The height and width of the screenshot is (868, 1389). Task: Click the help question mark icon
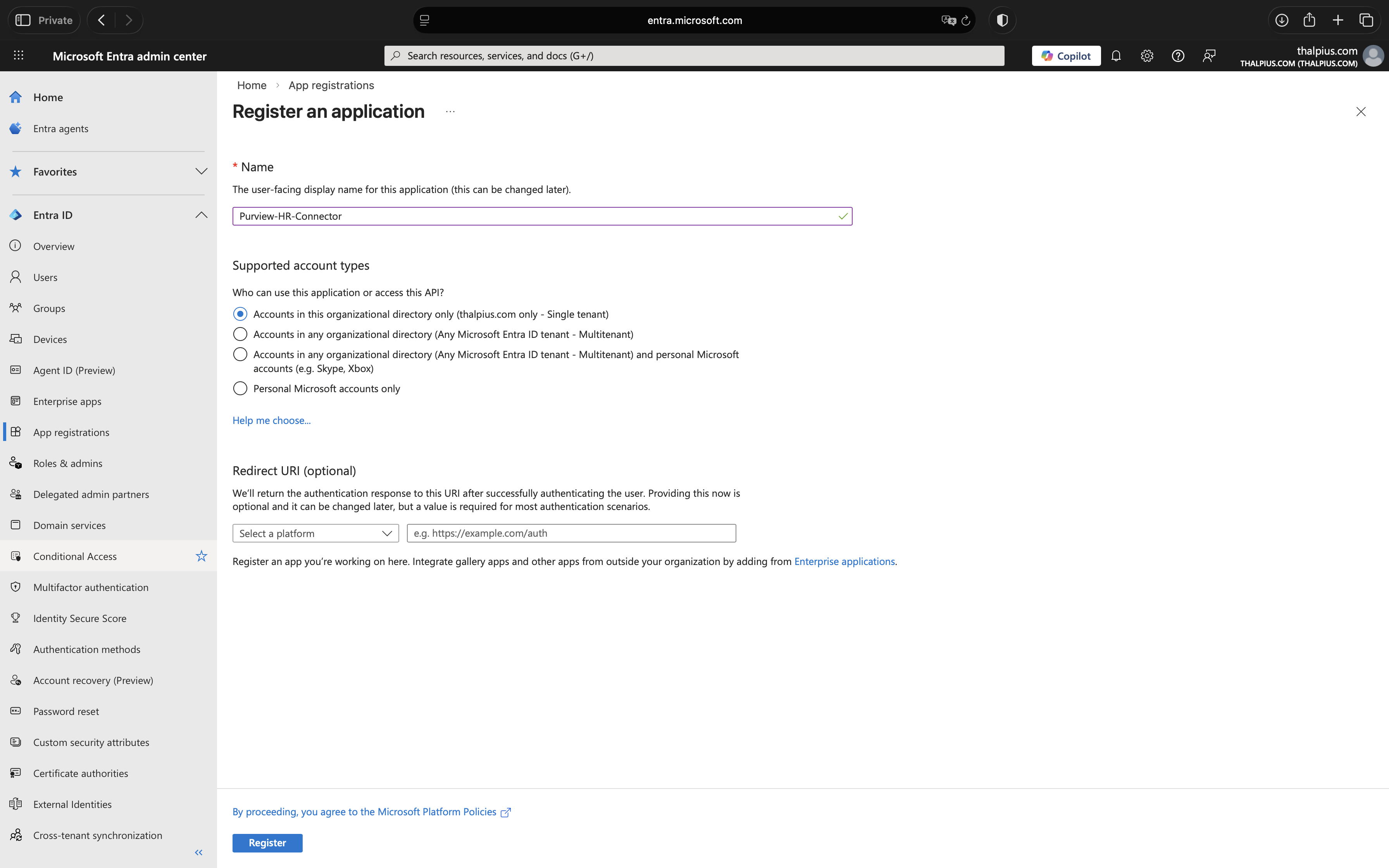pyautogui.click(x=1178, y=56)
